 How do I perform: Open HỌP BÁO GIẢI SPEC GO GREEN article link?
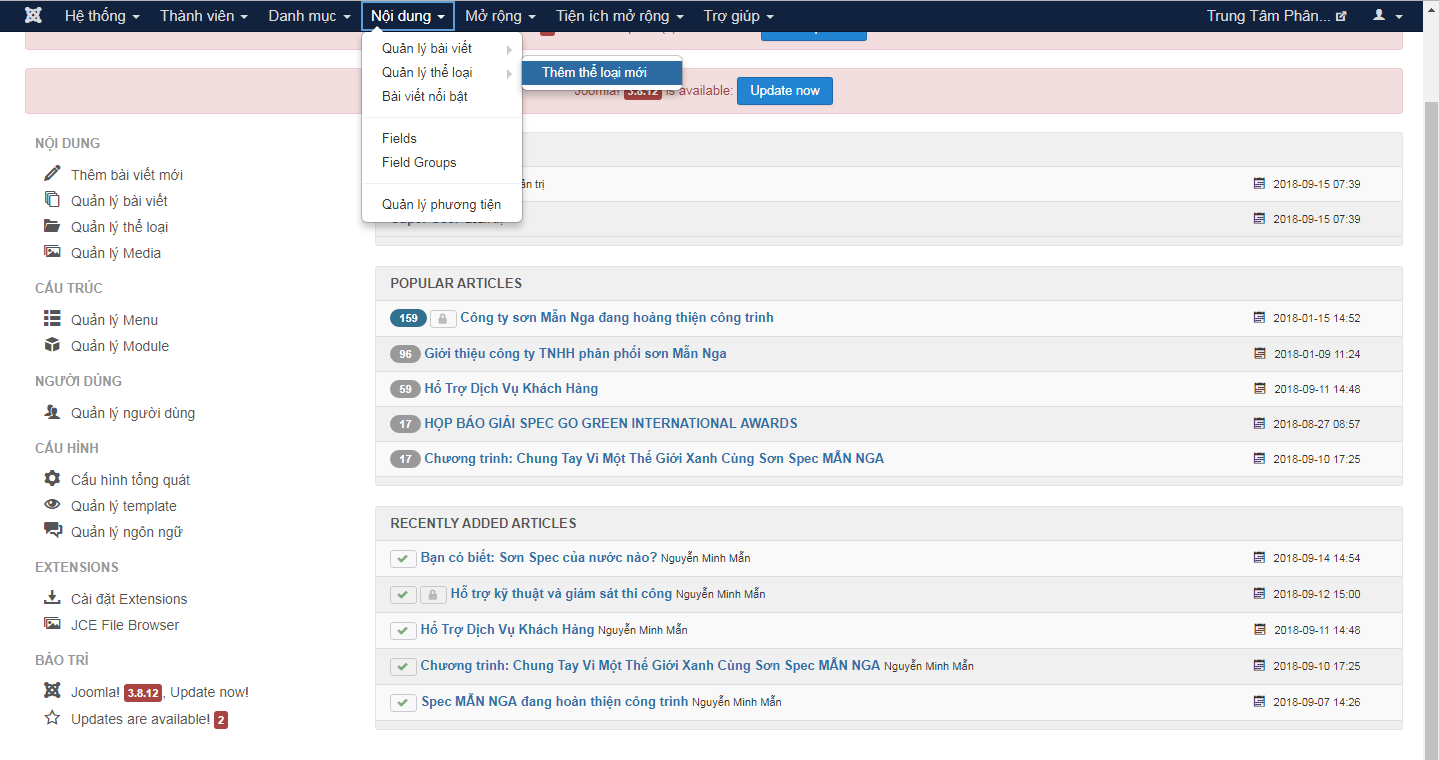pyautogui.click(x=610, y=423)
